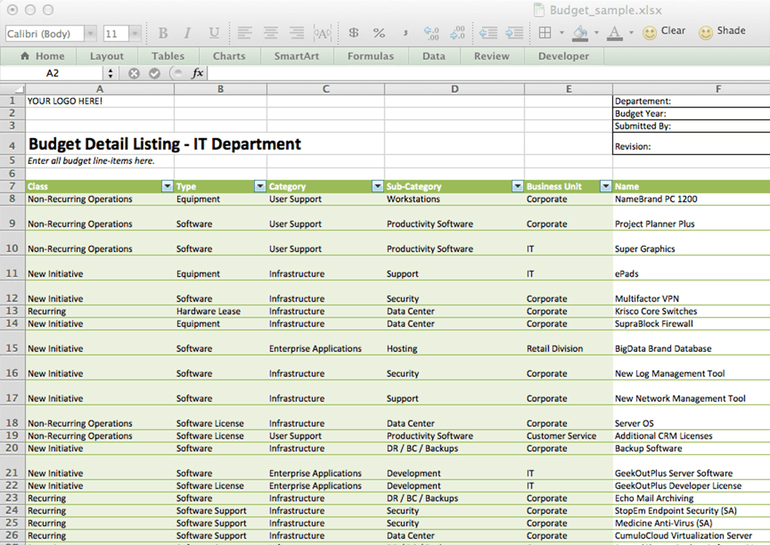Image resolution: width=770 pixels, height=545 pixels.
Task: Open the Class column filter dropdown
Action: 167,186
